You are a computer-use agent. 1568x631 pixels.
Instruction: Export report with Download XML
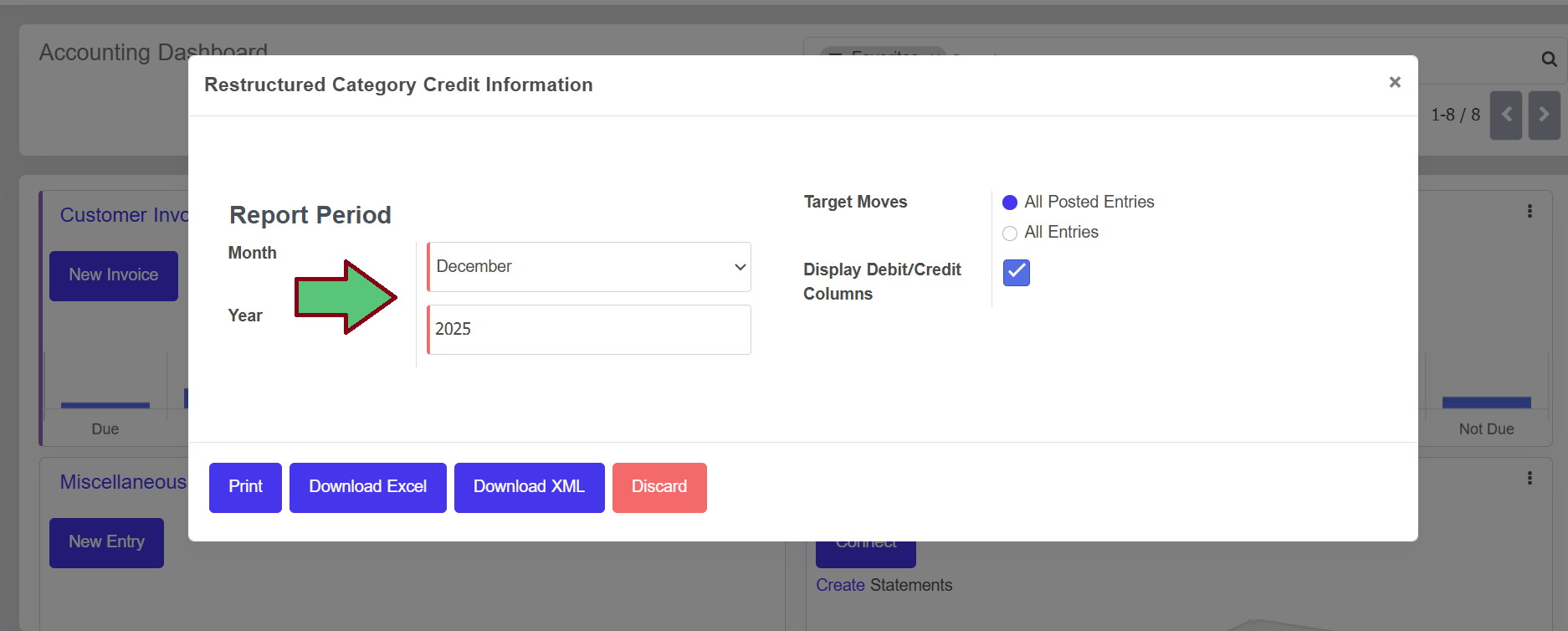[529, 487]
